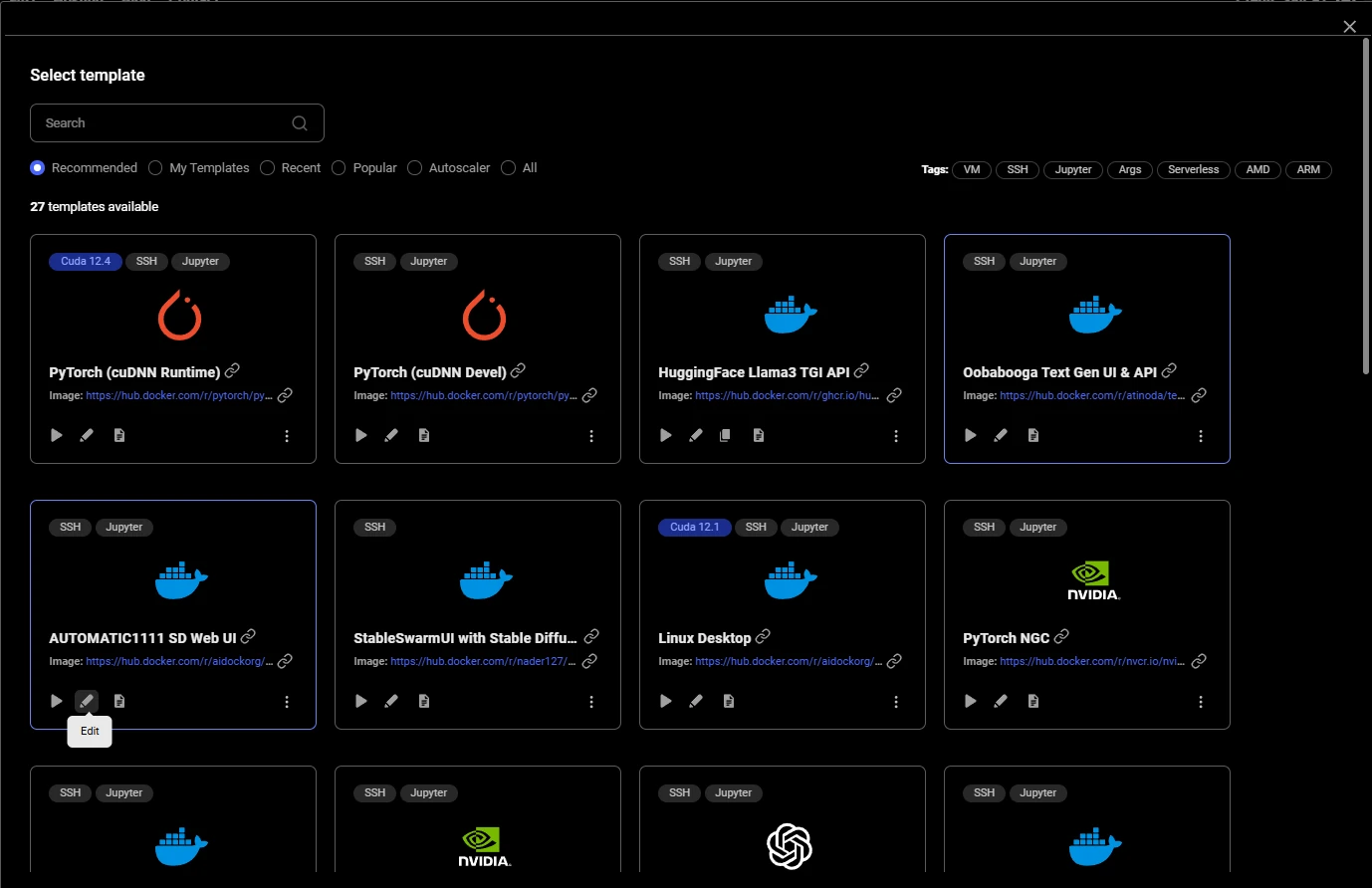Screen dimensions: 1372x888
Task: Click the pencil icon on PyTorch (cuDNN Devel) card
Action: point(391,435)
